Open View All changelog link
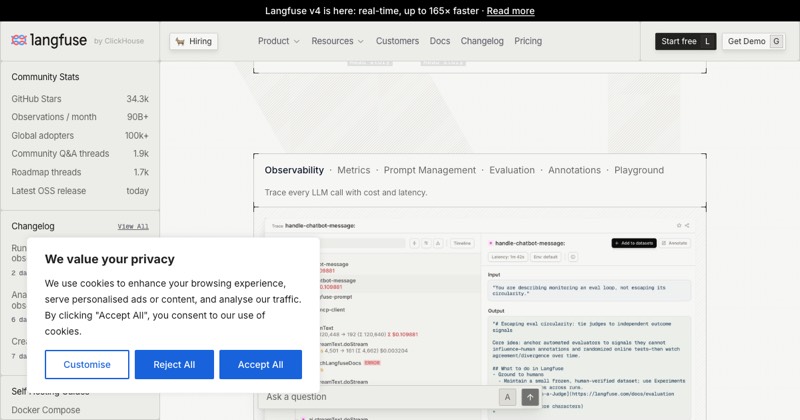 click(133, 227)
